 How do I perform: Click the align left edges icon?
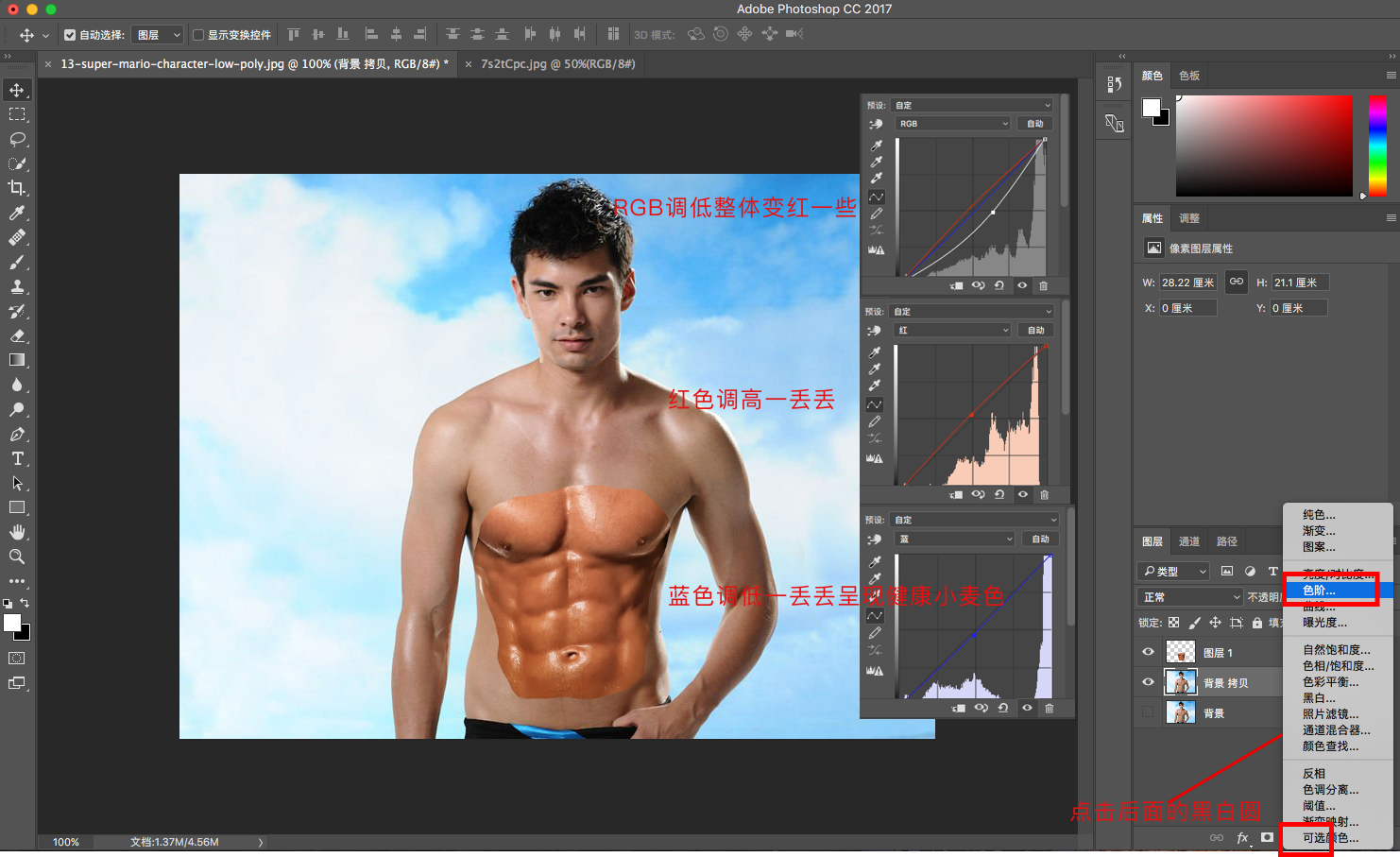(371, 34)
